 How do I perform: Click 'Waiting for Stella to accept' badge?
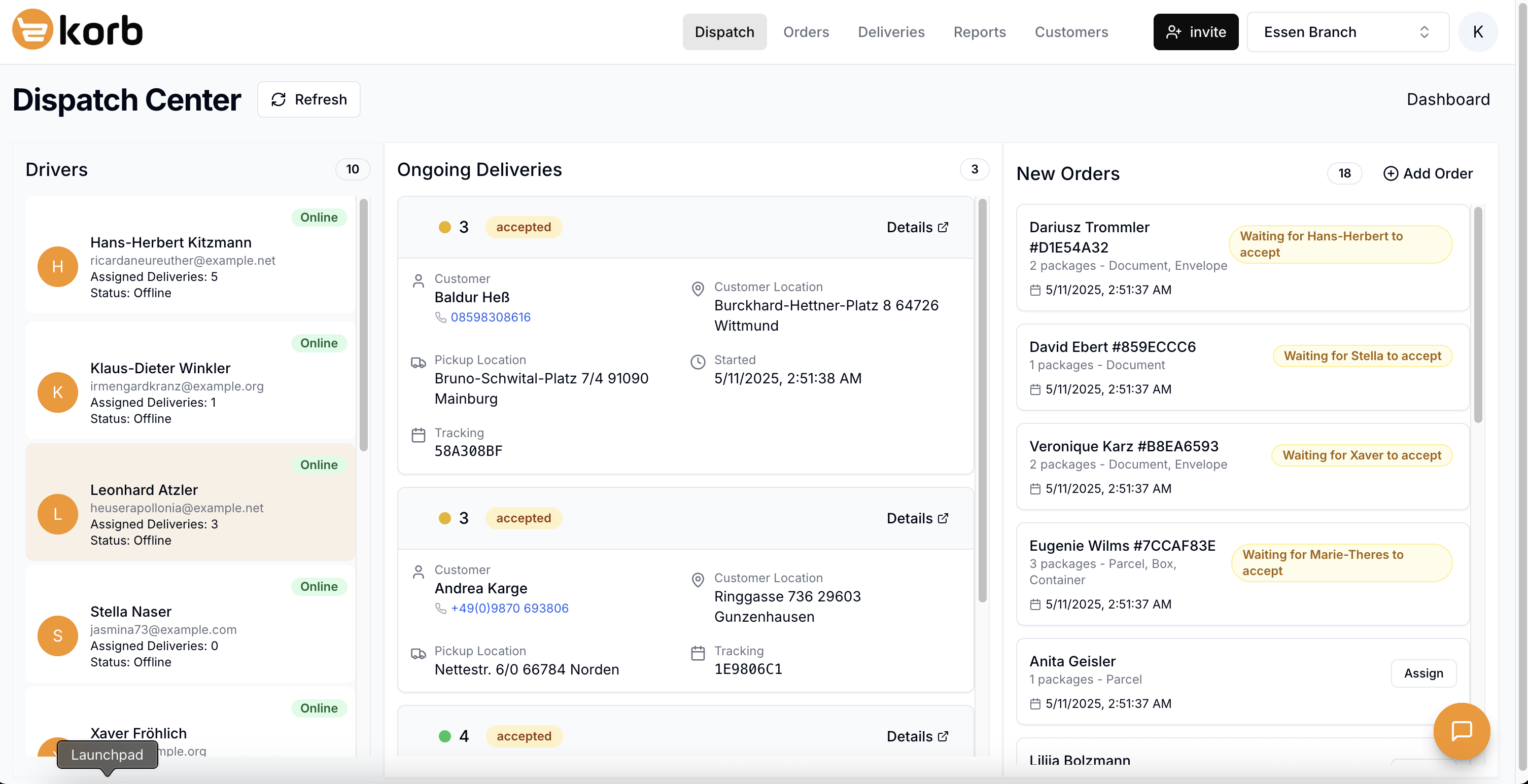1363,356
